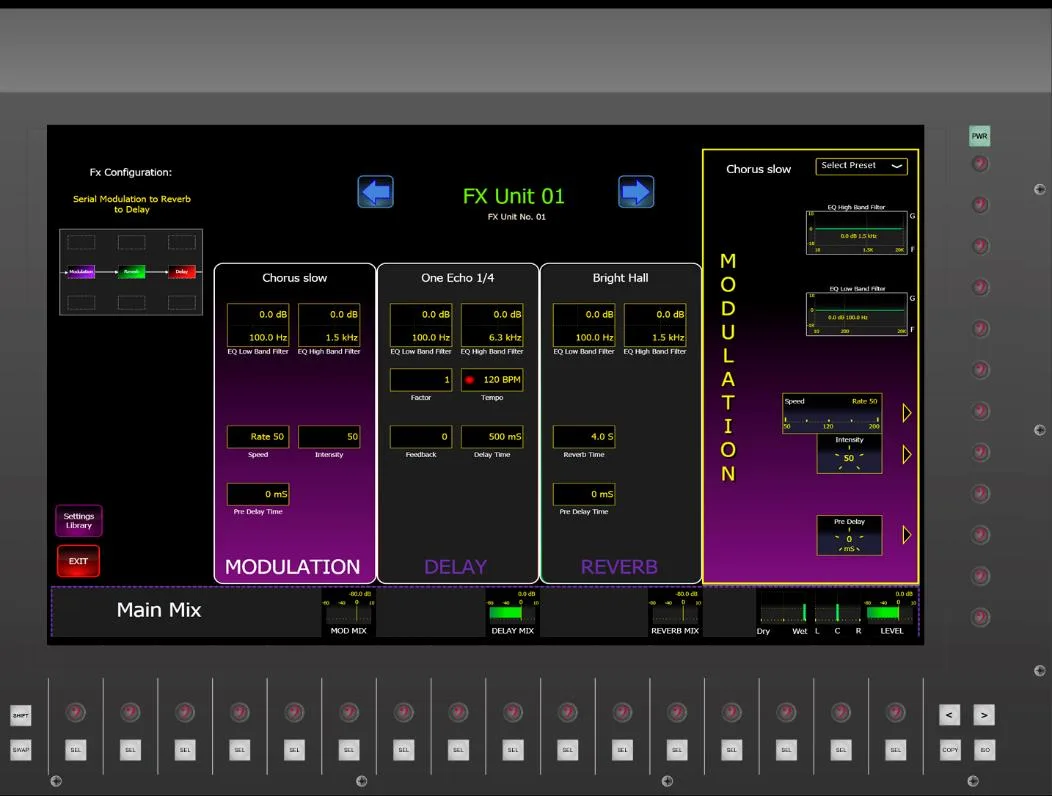Toggle the PWR power button
The width and height of the screenshot is (1052, 796).
click(x=980, y=136)
